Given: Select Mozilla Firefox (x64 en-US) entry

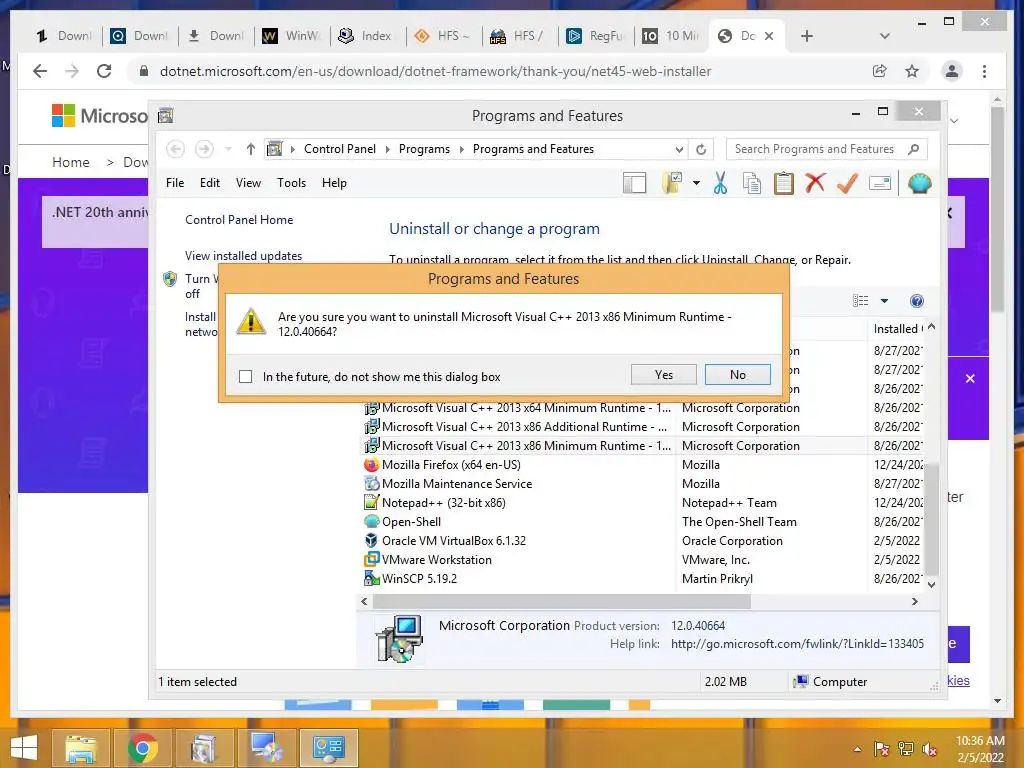Looking at the screenshot, I should point(451,465).
